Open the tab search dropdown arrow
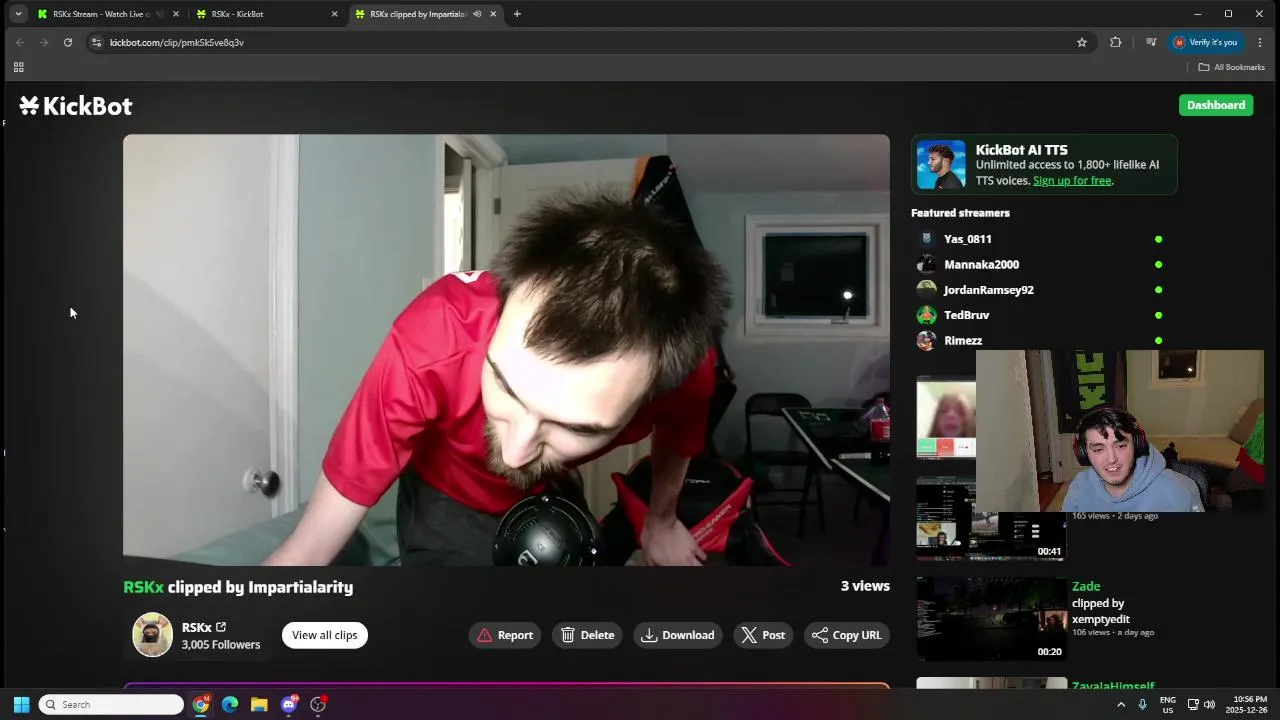1280x720 pixels. (x=18, y=14)
